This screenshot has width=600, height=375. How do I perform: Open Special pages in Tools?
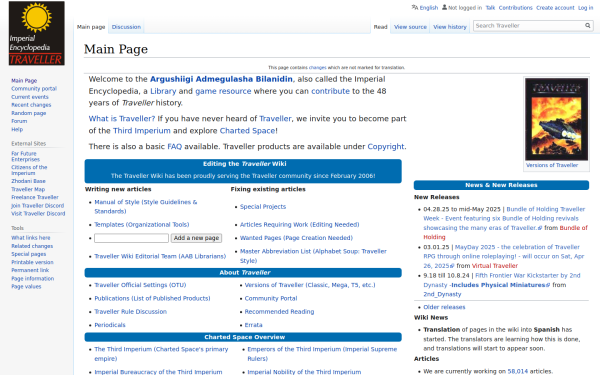[x=29, y=254]
